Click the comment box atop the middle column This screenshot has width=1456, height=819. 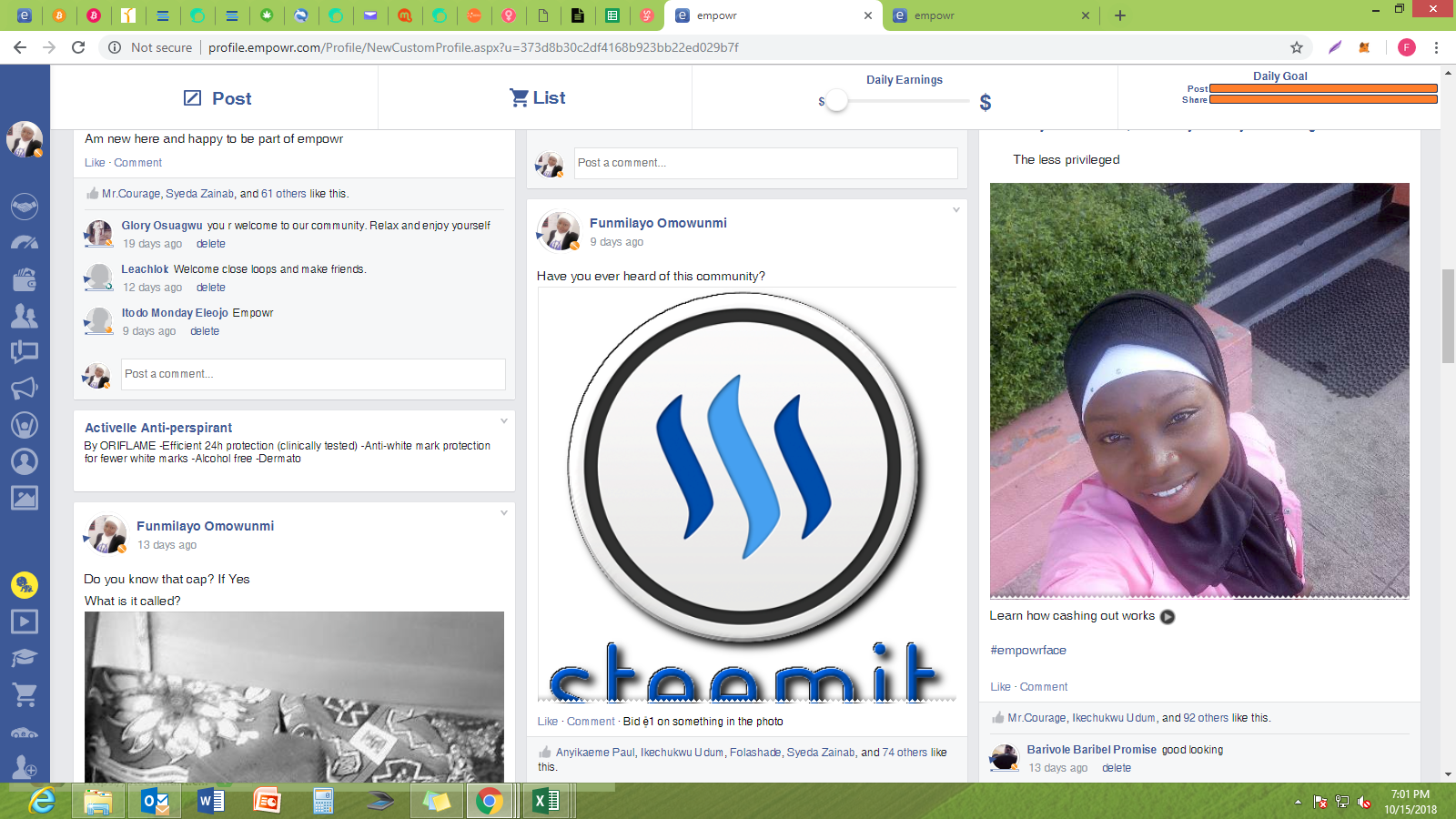click(x=765, y=163)
